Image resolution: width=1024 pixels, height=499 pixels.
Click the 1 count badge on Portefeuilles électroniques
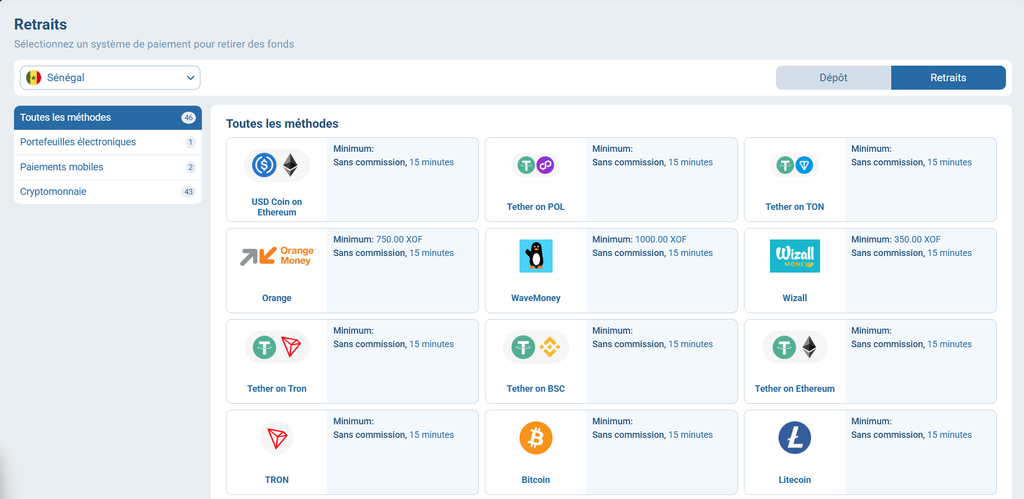[x=191, y=142]
